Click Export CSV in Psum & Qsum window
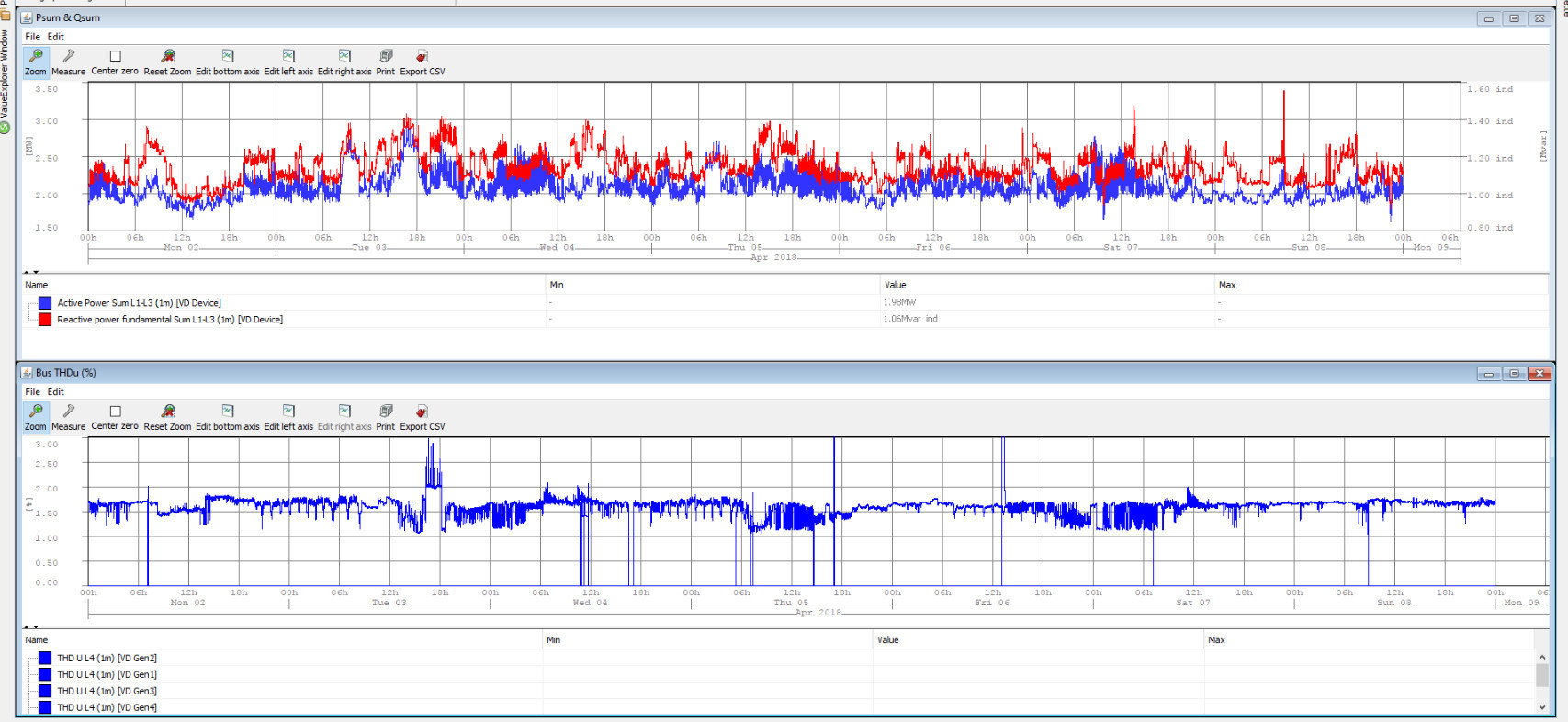This screenshot has width=1568, height=722. click(x=422, y=62)
